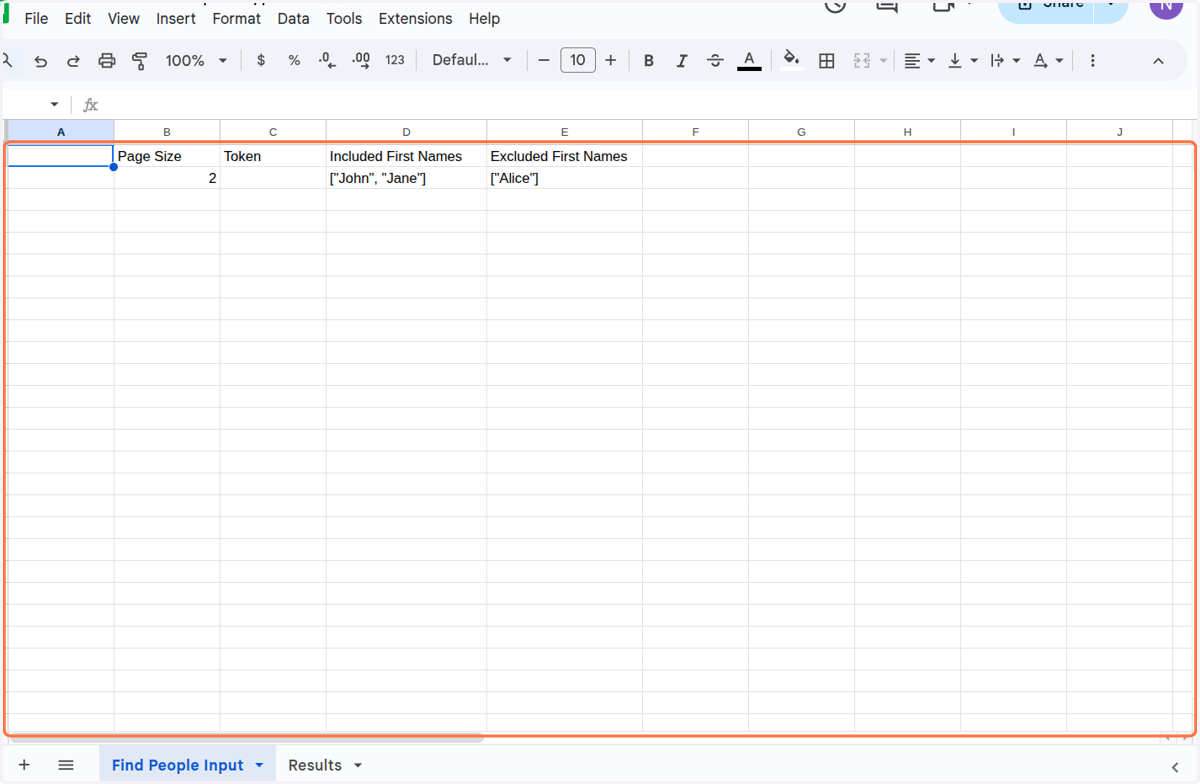
Task: Select column E header
Action: coord(565,132)
